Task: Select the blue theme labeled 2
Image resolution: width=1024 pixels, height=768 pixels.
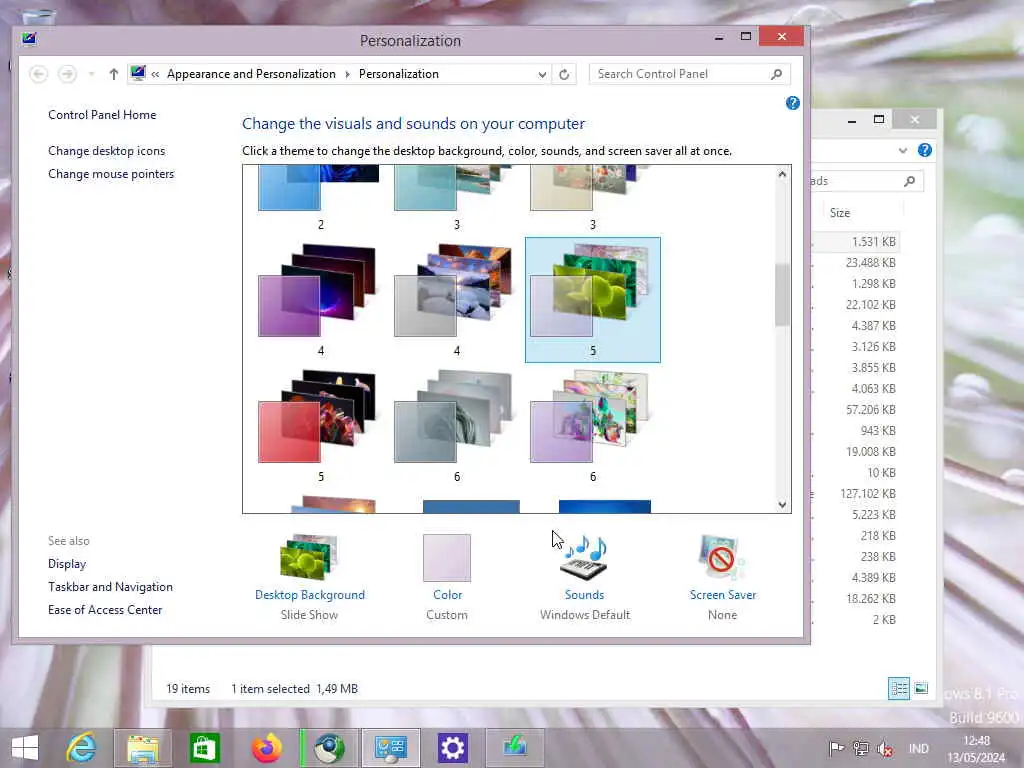Action: point(320,196)
